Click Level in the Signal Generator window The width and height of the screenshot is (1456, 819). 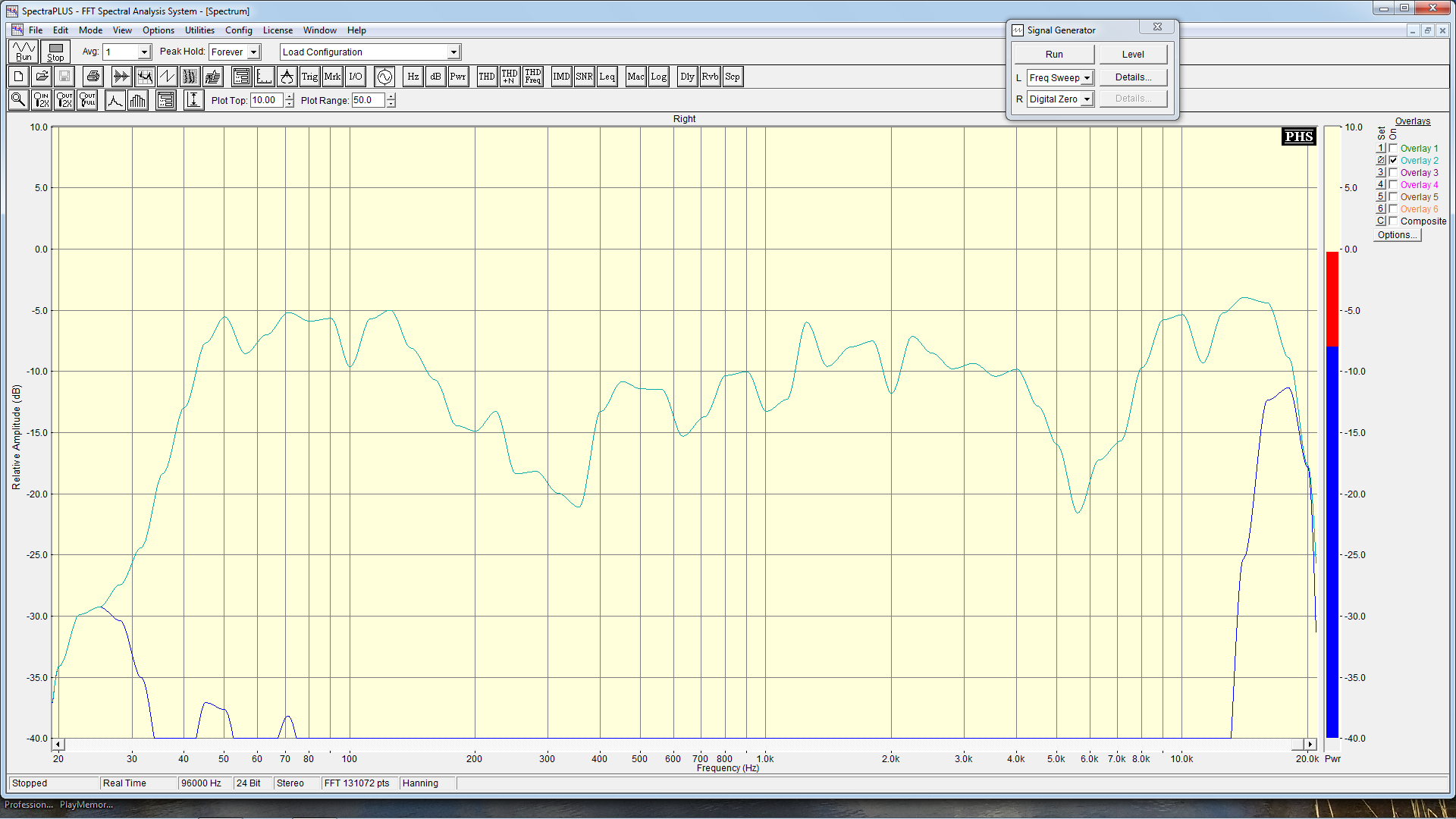(1133, 55)
